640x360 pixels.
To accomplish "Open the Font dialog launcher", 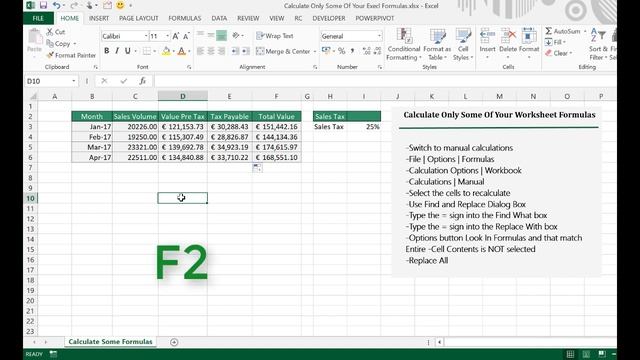I will point(189,67).
